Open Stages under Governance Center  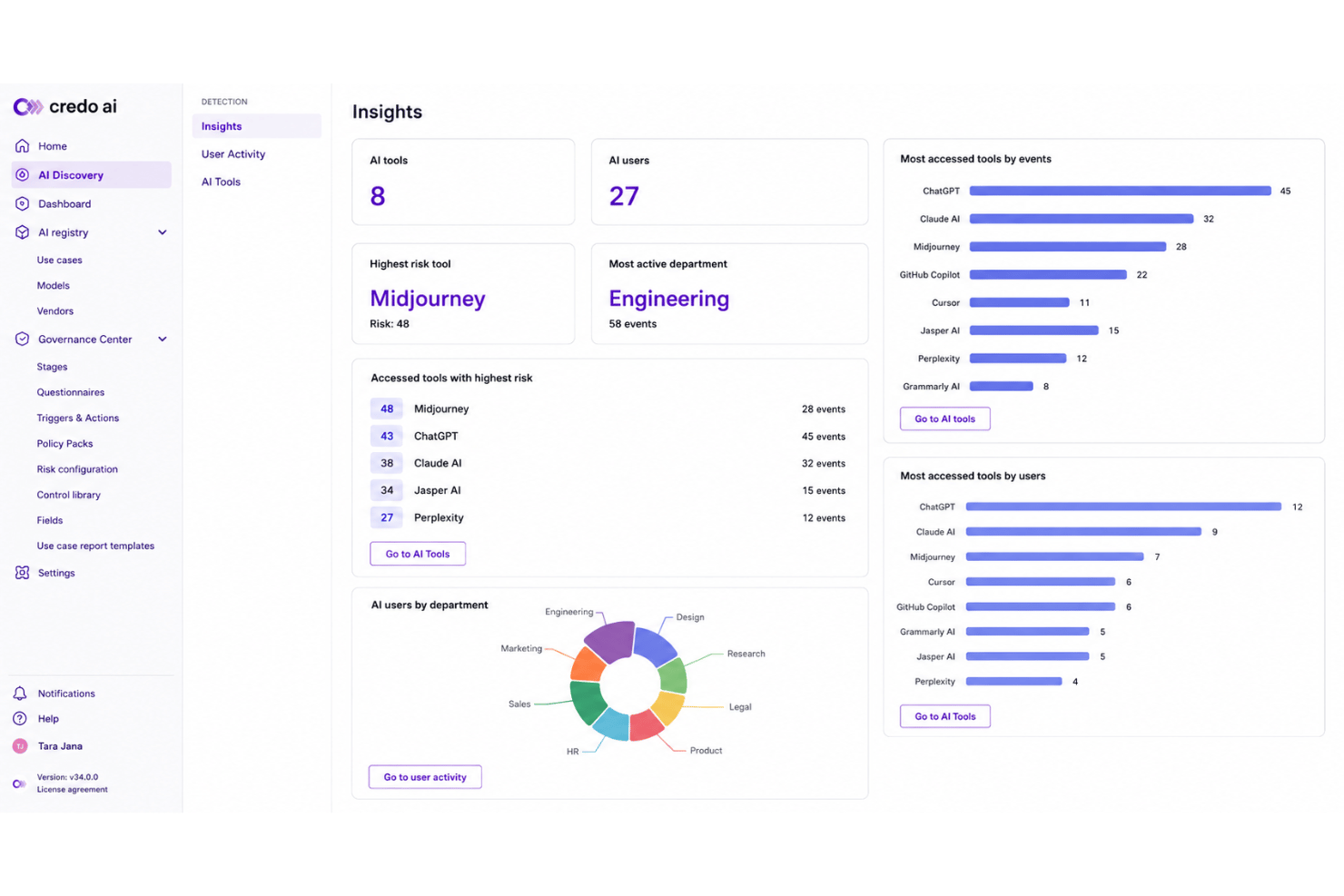point(52,368)
